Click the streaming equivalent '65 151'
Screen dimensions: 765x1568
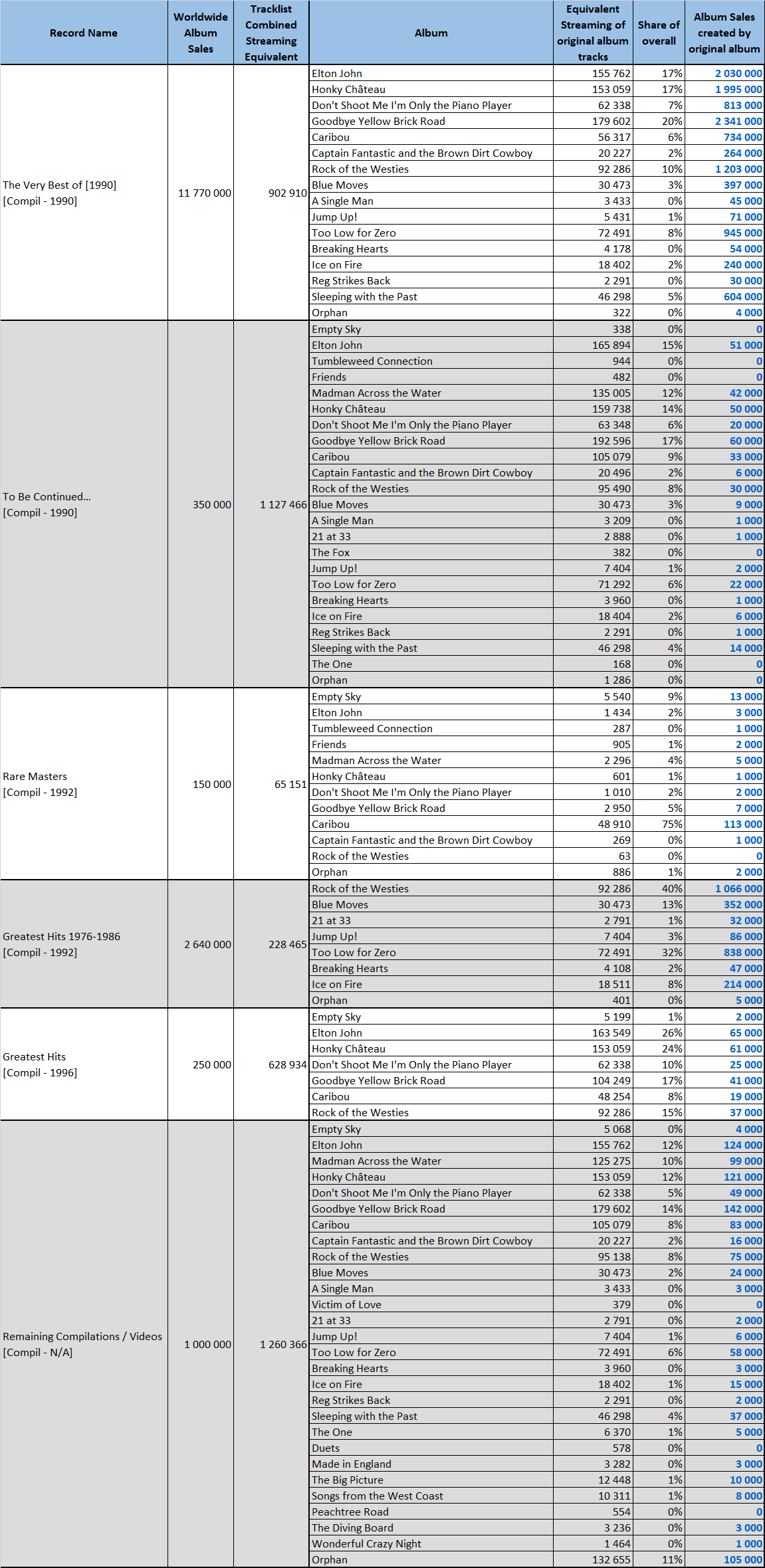click(x=291, y=784)
